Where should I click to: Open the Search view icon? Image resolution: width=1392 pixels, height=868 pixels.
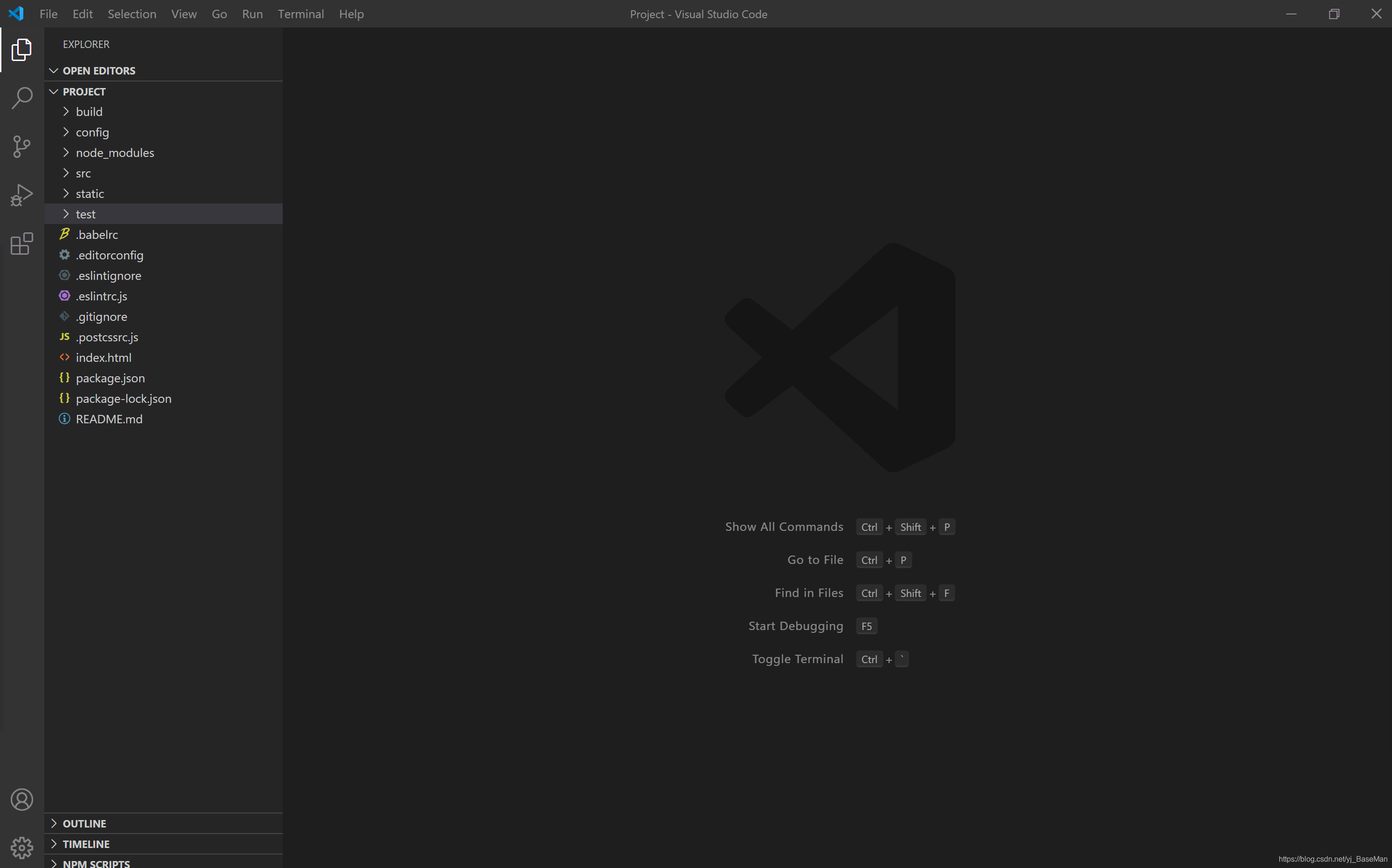22,98
